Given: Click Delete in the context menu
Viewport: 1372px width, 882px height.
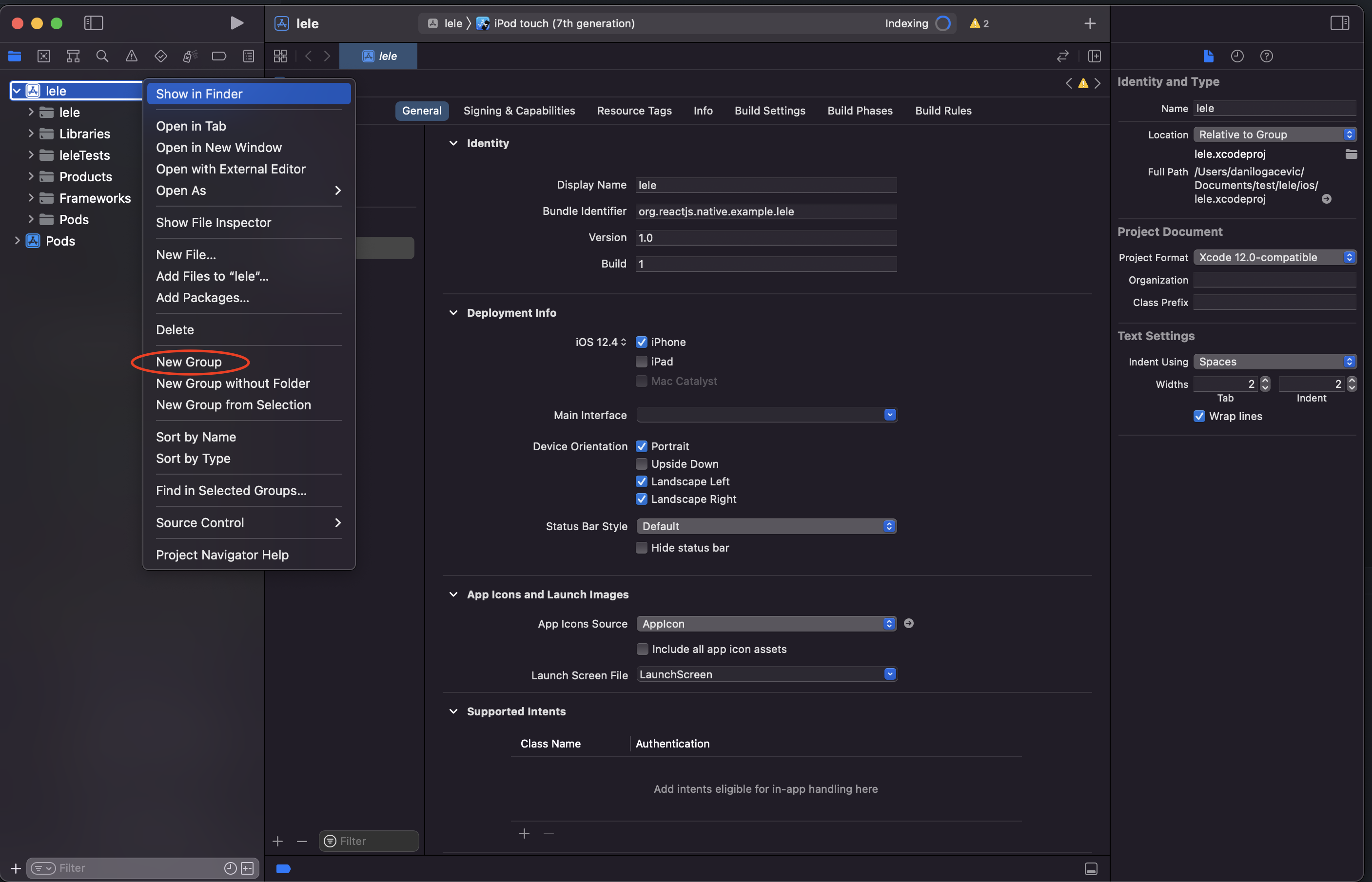Looking at the screenshot, I should (175, 330).
